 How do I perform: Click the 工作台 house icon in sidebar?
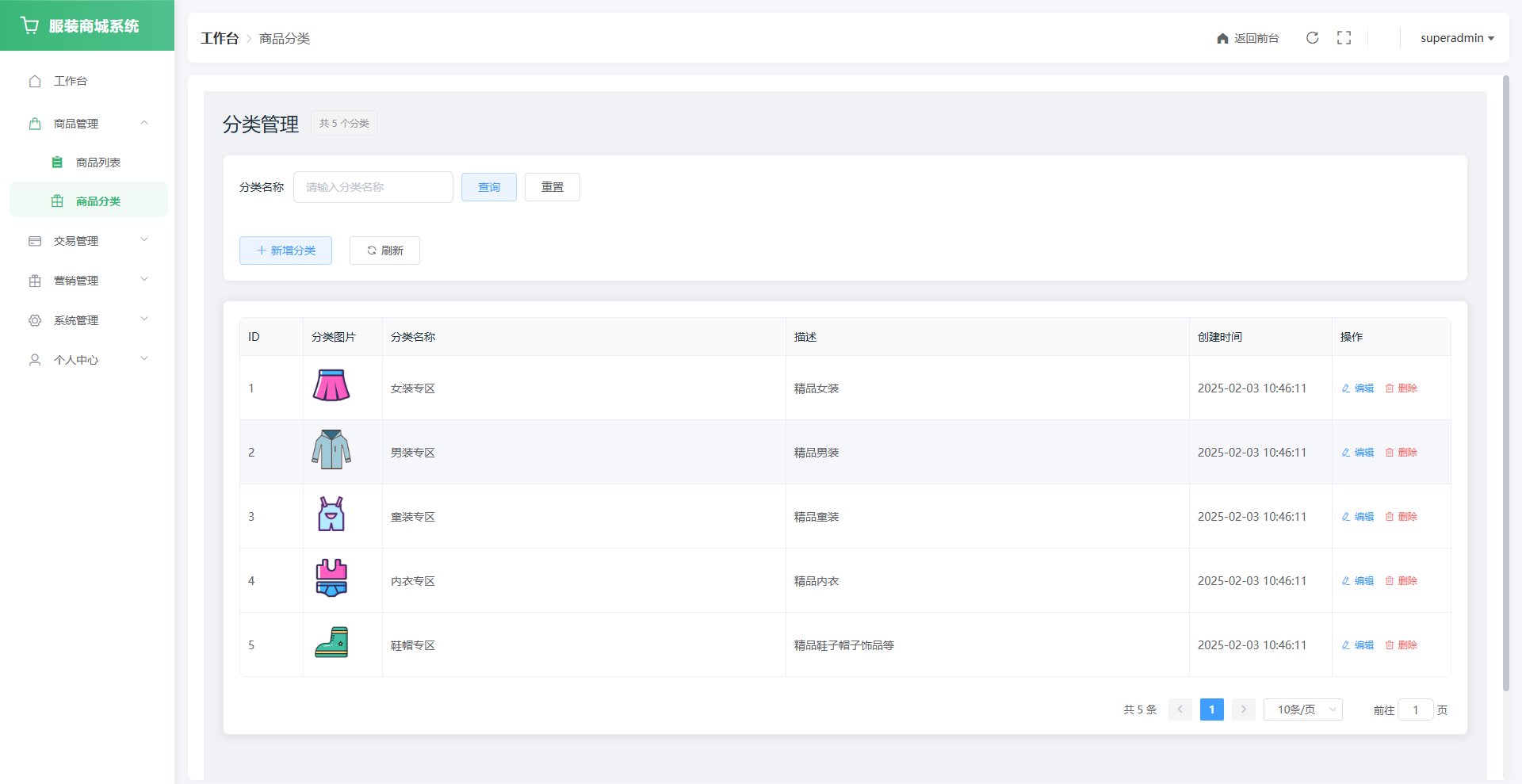35,81
